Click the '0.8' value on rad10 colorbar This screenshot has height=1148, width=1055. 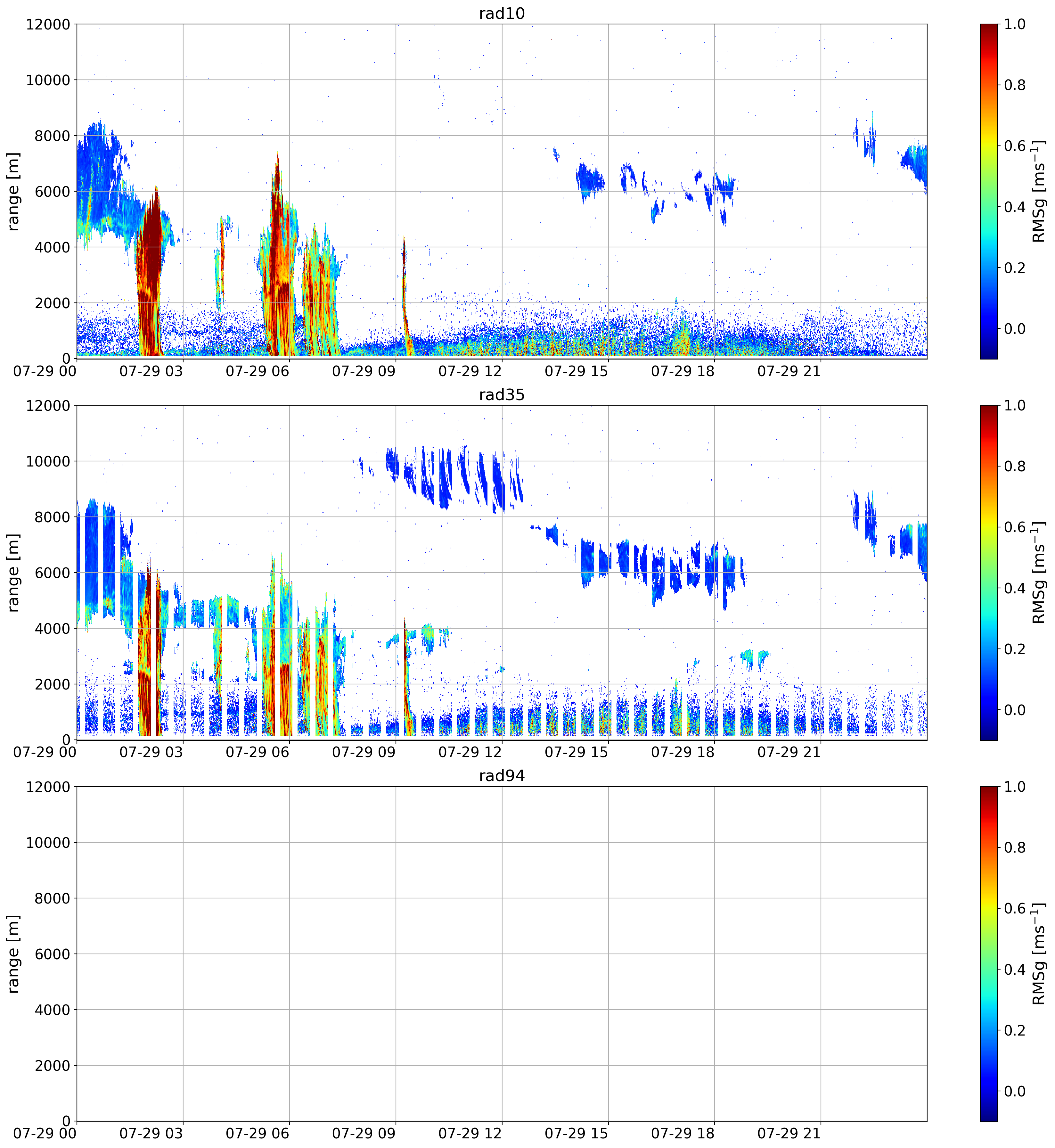tap(1015, 85)
